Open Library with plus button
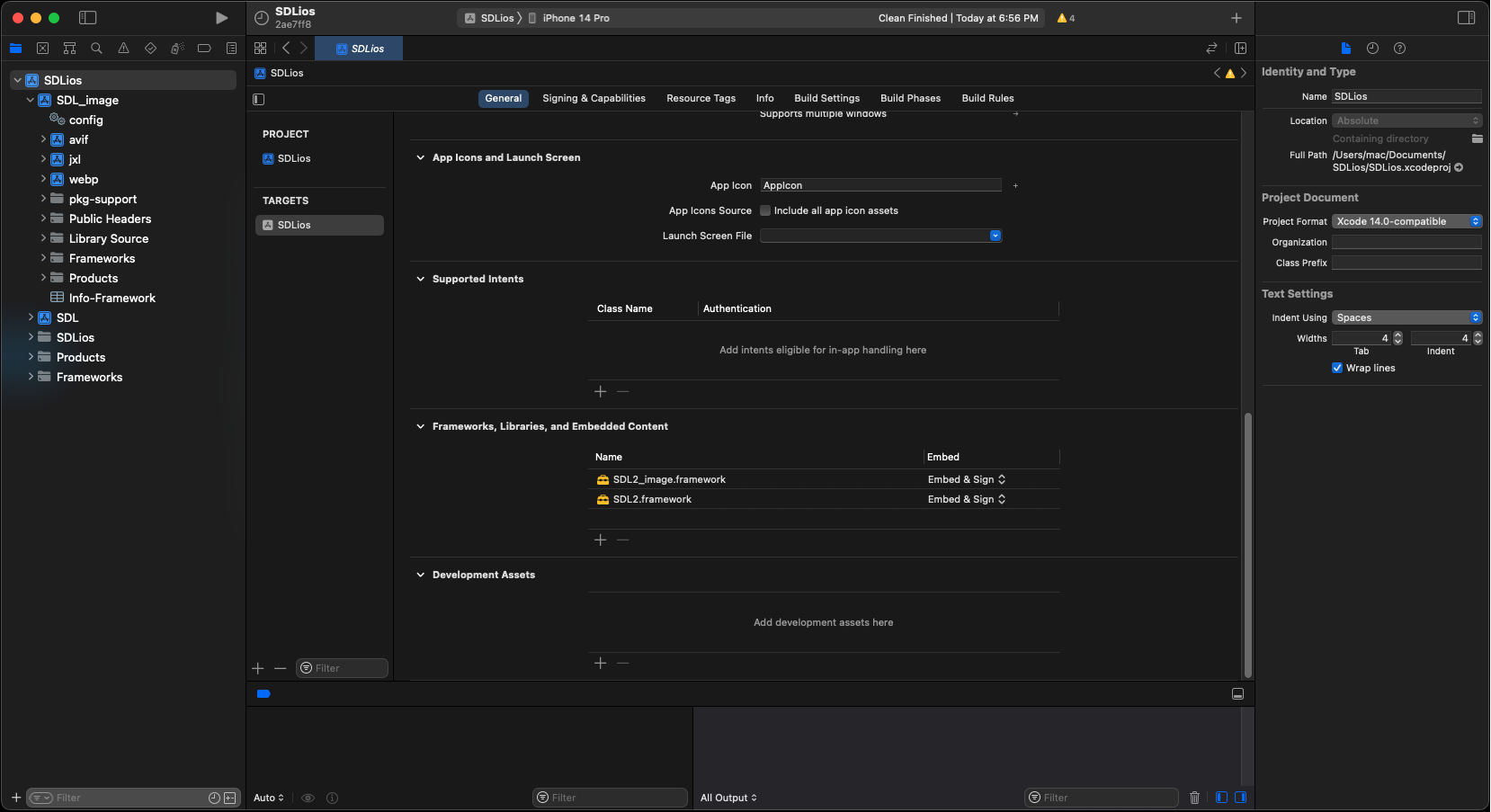 [1236, 18]
